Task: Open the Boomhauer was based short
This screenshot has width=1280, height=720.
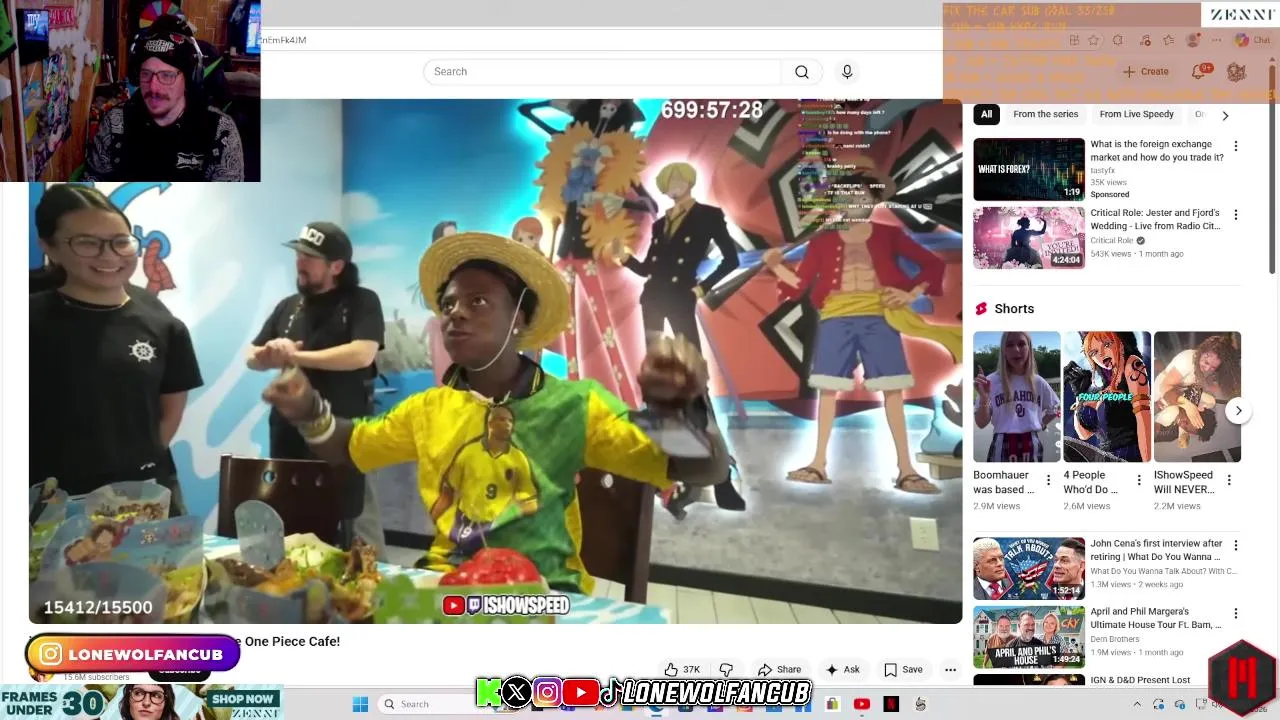Action: point(1016,396)
